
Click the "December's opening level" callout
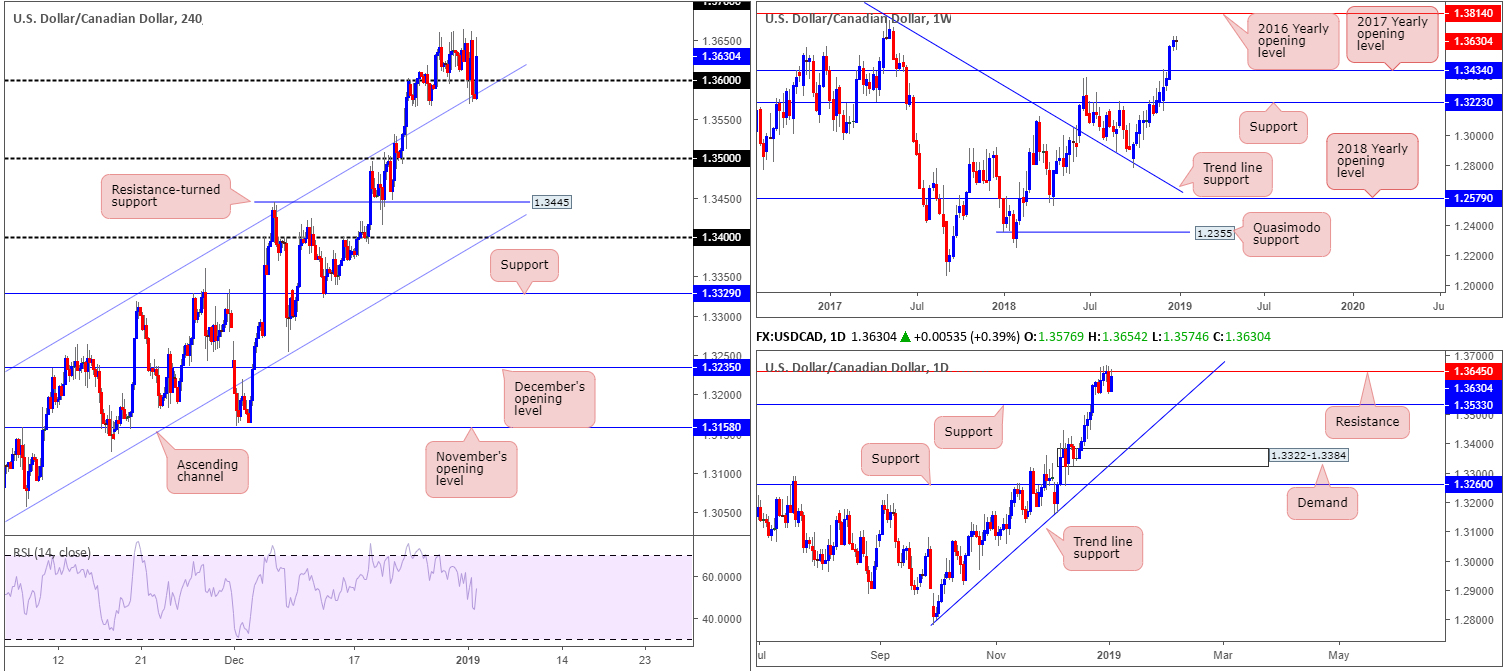tap(548, 399)
